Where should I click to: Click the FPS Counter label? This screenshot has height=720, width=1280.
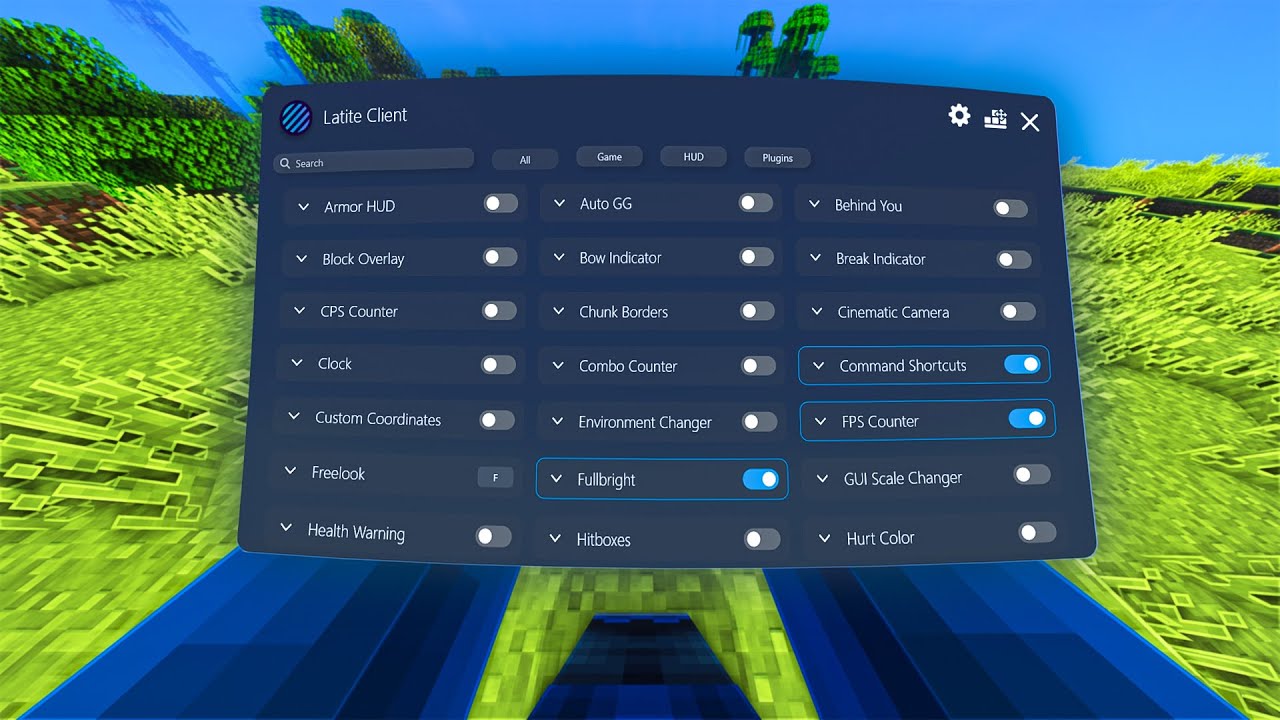pos(880,422)
